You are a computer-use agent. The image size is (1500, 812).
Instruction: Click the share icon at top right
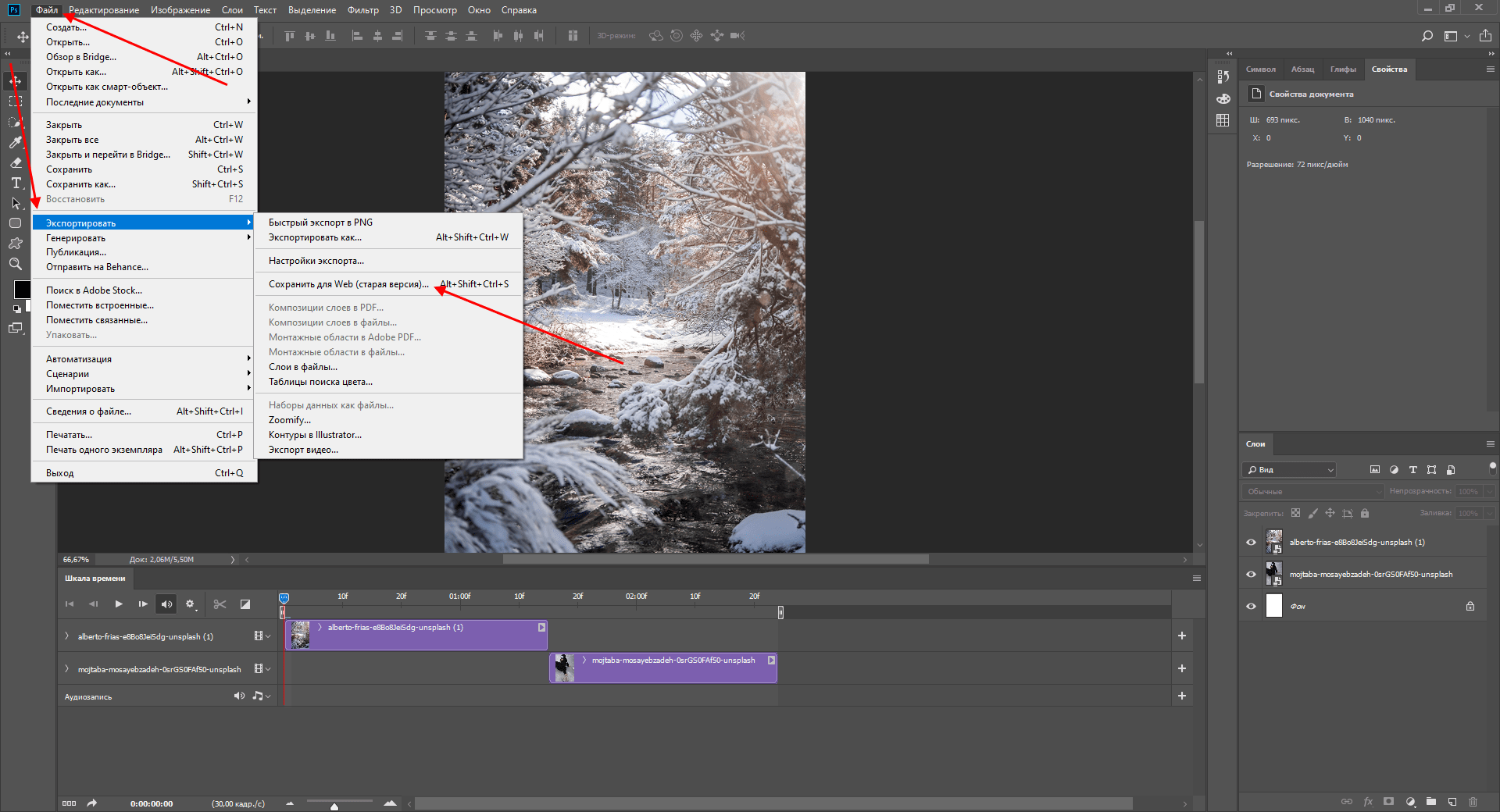point(1485,36)
